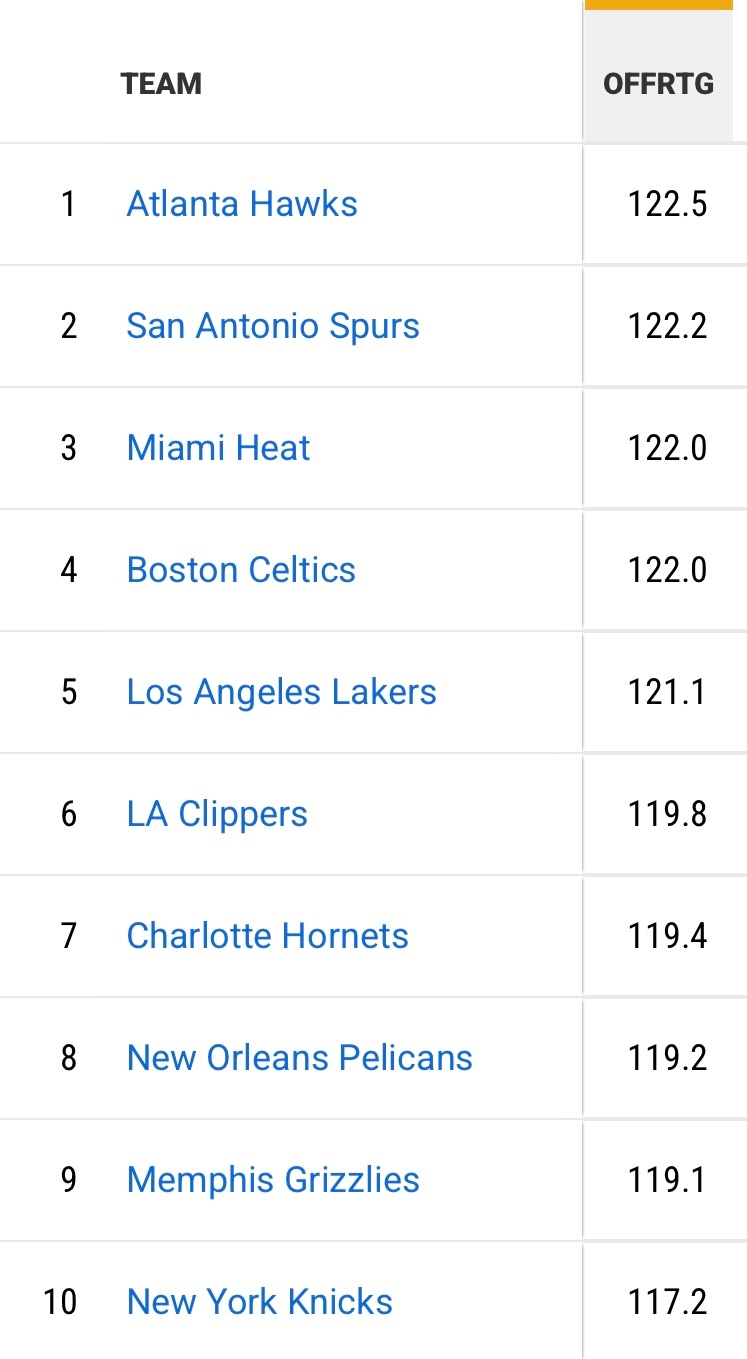
Task: Click the Clippers' 119.8 rating value
Action: click(x=667, y=814)
